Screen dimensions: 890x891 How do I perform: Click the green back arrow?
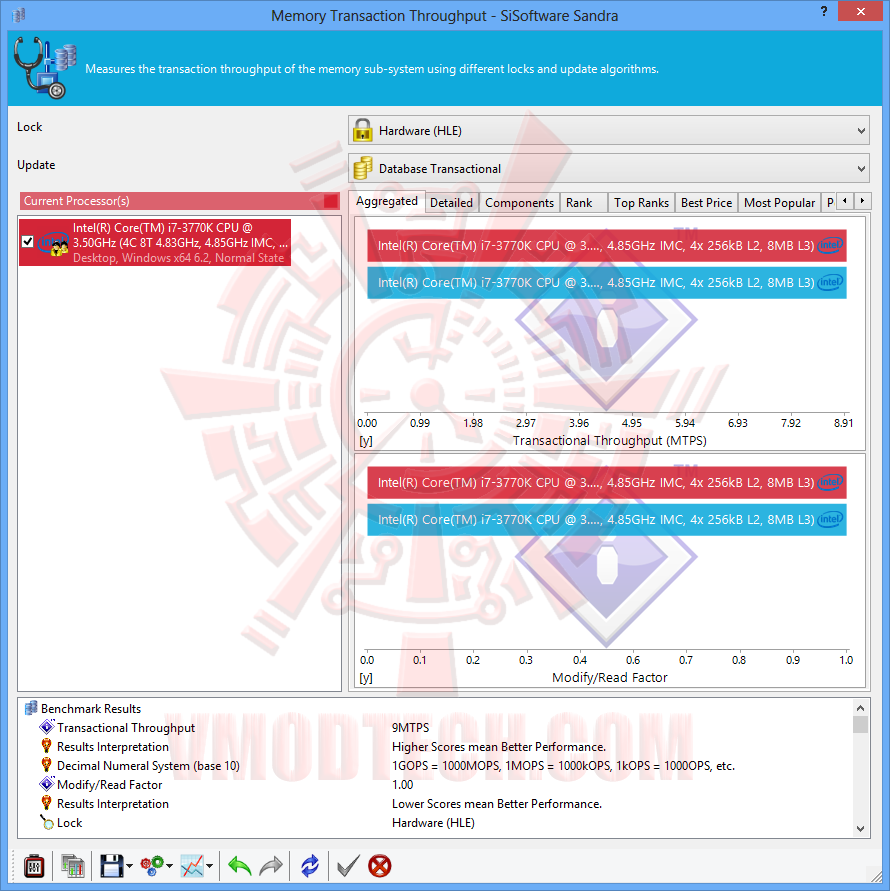point(239,866)
